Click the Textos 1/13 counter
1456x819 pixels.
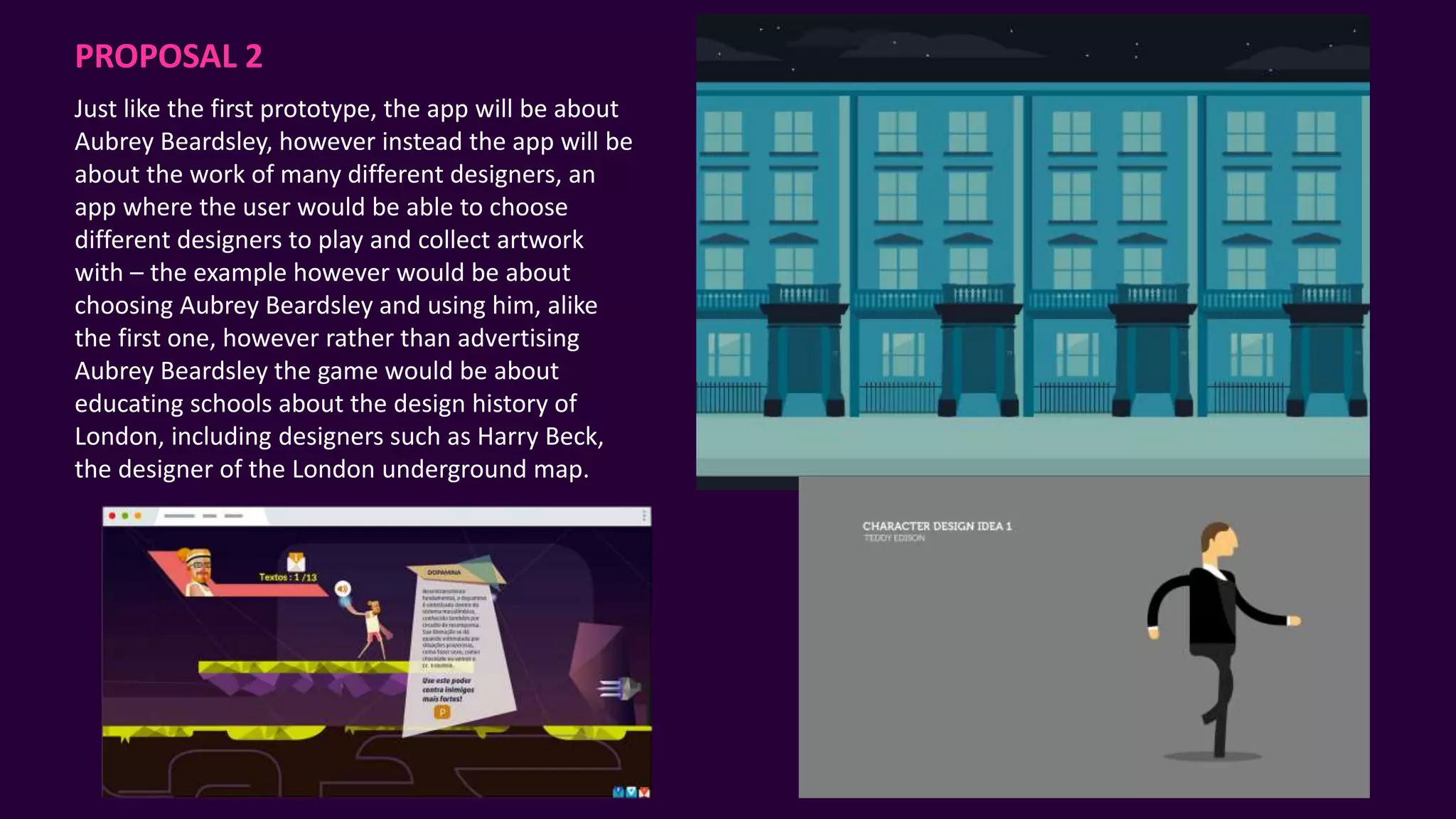[287, 577]
